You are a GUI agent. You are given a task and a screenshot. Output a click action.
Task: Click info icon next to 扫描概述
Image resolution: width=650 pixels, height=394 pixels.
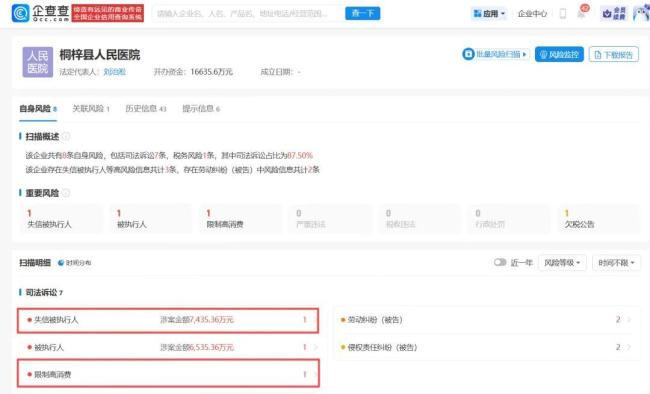[x=66, y=136]
